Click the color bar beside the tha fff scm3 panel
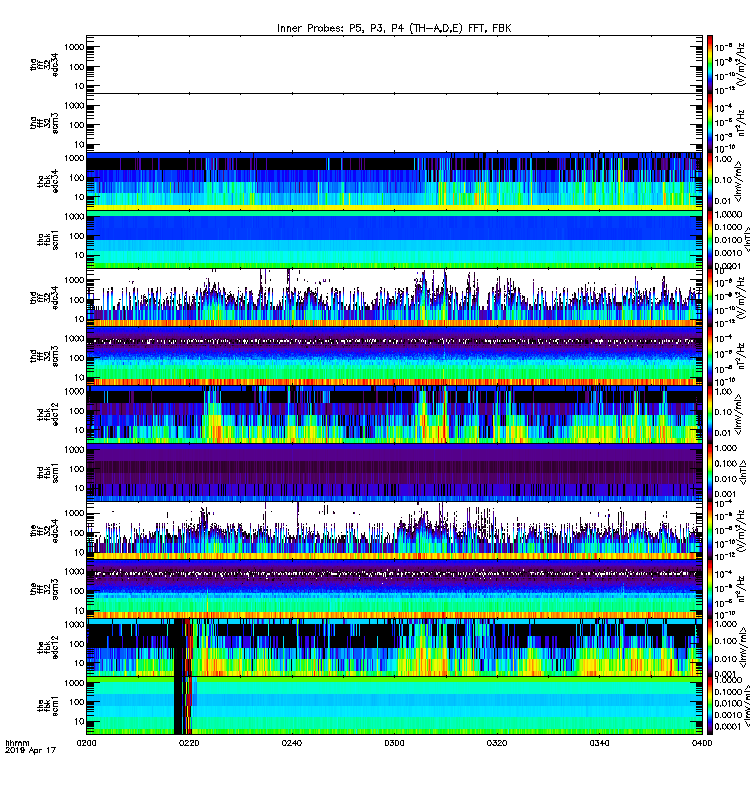750x800 pixels. pyautogui.click(x=710, y=123)
